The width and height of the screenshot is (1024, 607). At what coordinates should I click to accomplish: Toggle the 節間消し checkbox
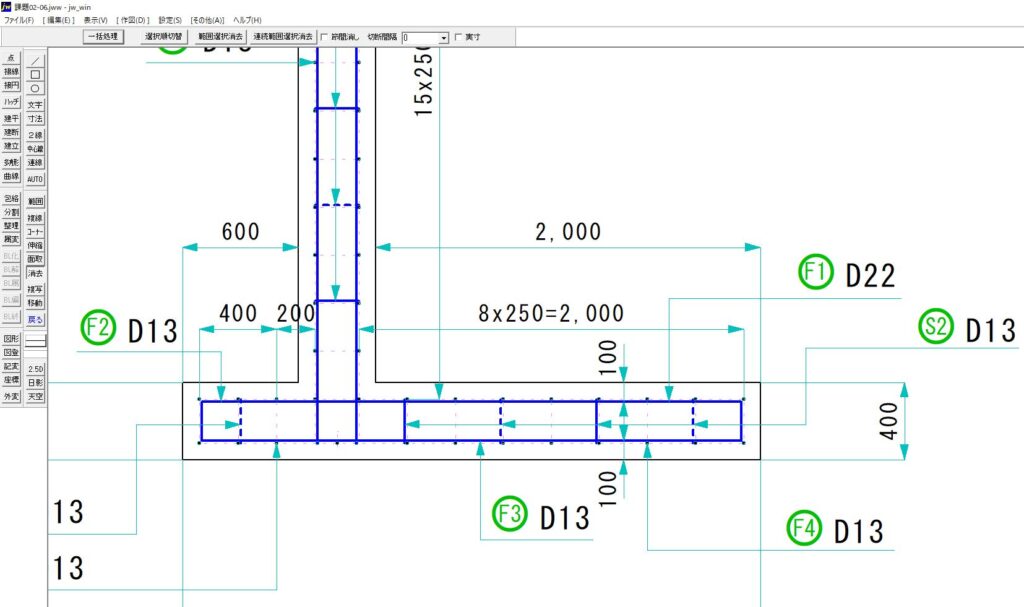pos(324,37)
